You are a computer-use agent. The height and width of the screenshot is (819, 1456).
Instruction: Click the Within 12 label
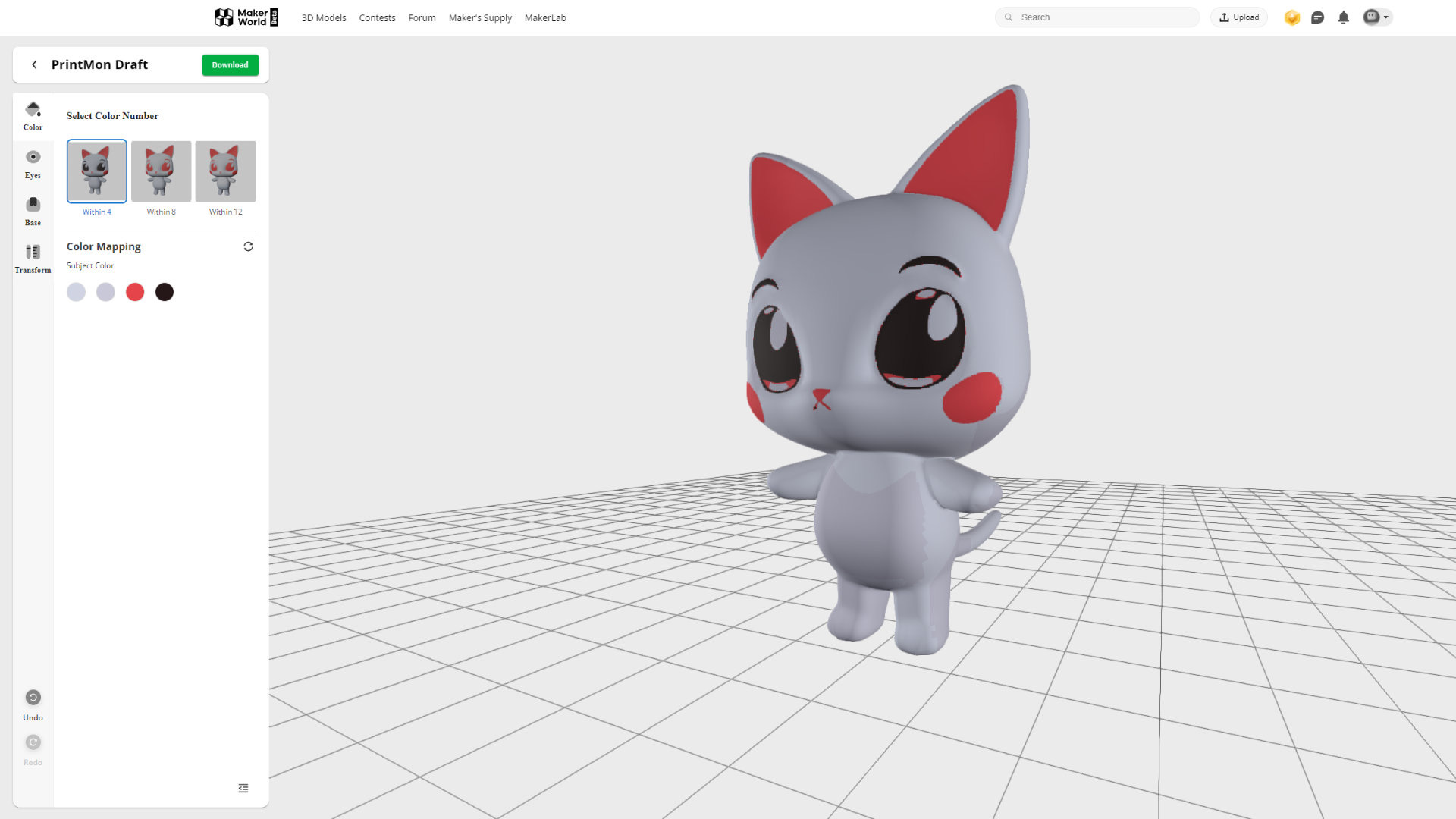[x=225, y=212]
